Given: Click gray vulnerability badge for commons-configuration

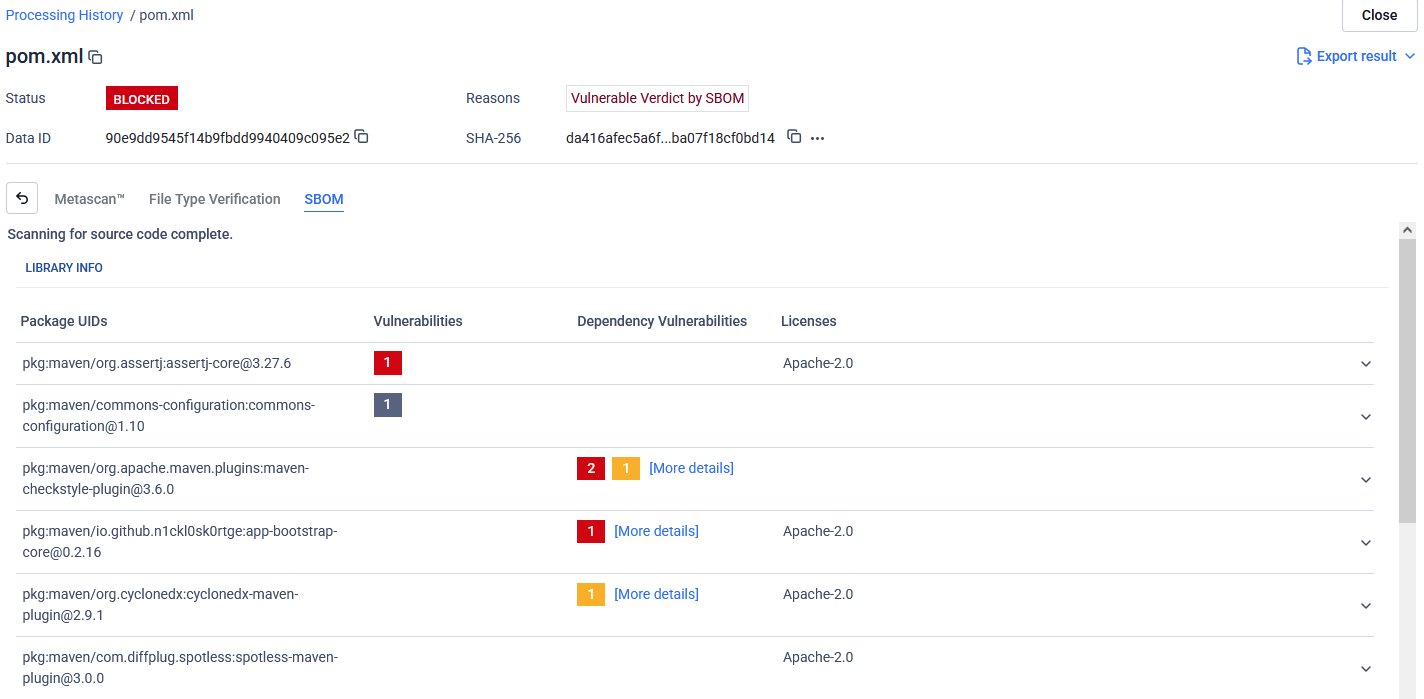Looking at the screenshot, I should (387, 404).
